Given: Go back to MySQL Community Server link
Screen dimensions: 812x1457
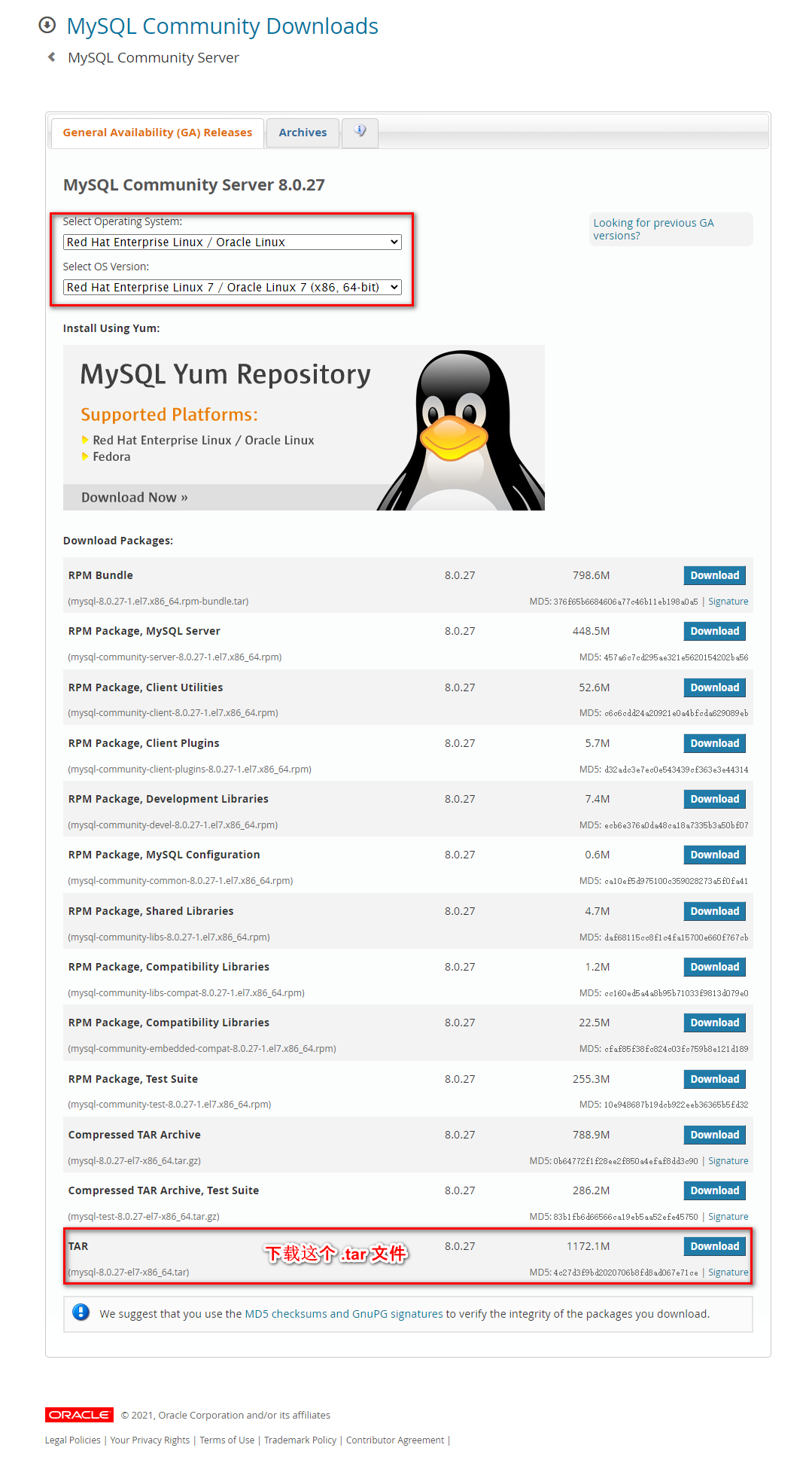Looking at the screenshot, I should click(x=154, y=58).
